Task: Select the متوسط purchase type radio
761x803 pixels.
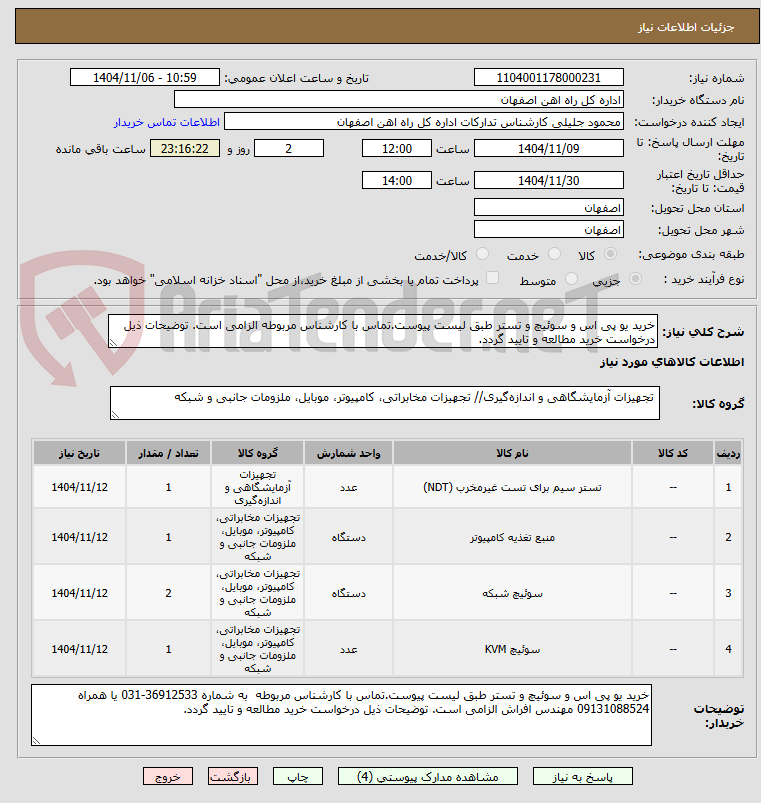Action: (x=571, y=279)
